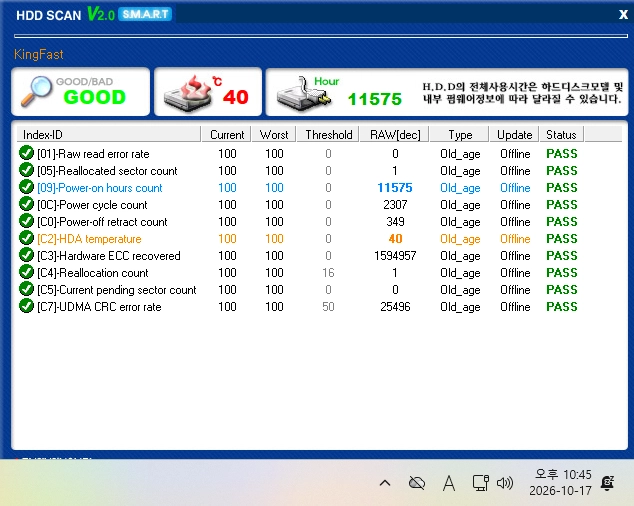Click the orange RAW value 40
The width and height of the screenshot is (634, 506).
click(x=395, y=239)
